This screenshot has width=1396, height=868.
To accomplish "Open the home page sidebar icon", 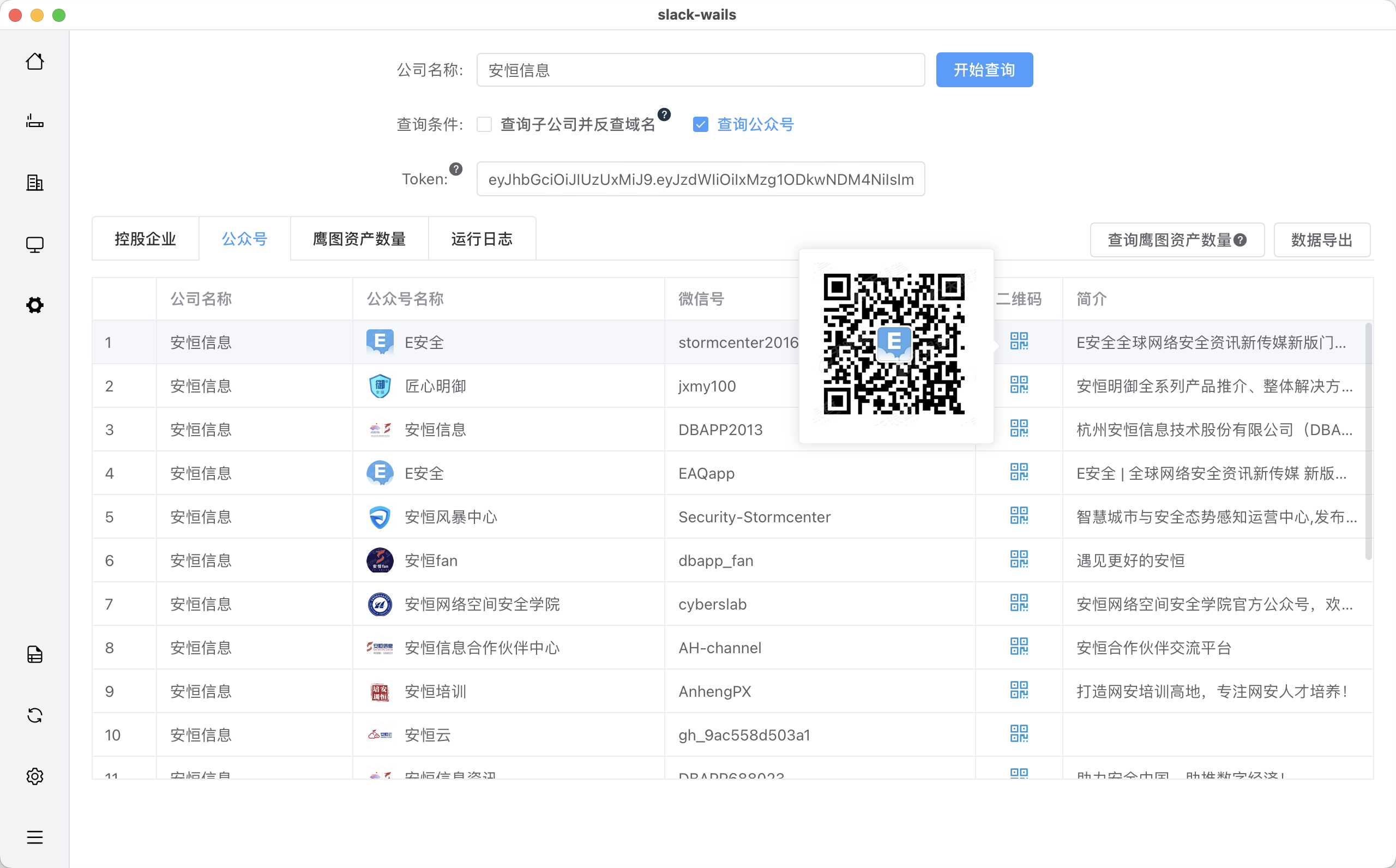I will click(34, 62).
